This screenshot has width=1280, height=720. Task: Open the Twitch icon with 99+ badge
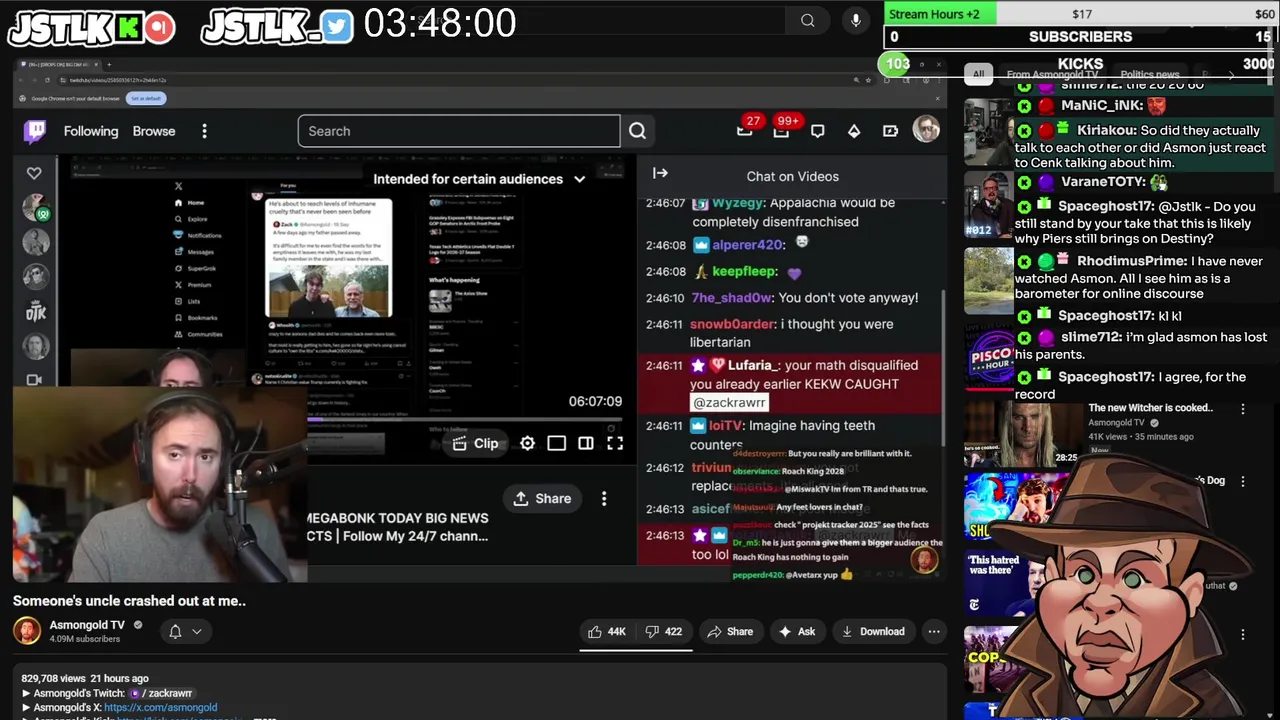(782, 130)
